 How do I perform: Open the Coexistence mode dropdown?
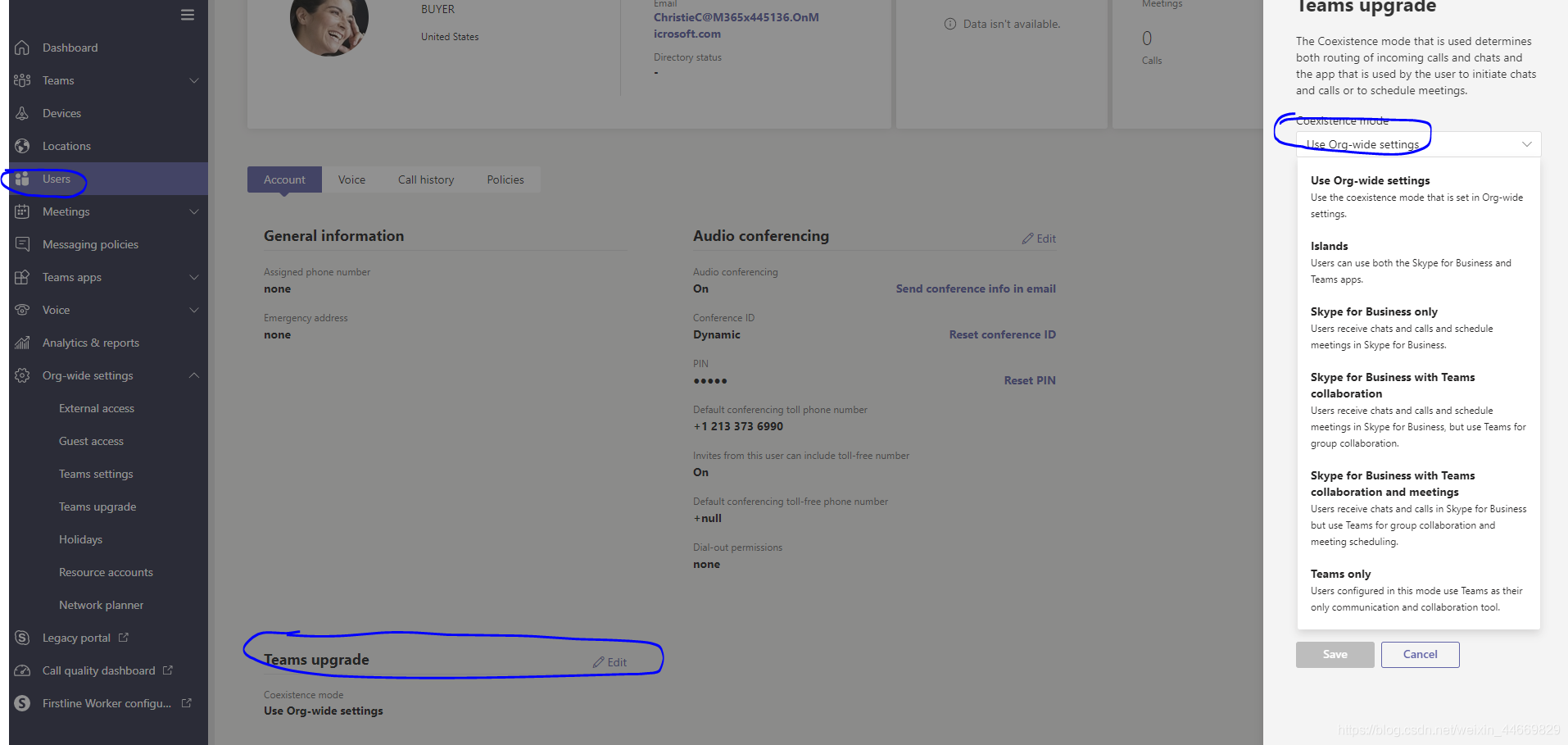pyautogui.click(x=1418, y=144)
